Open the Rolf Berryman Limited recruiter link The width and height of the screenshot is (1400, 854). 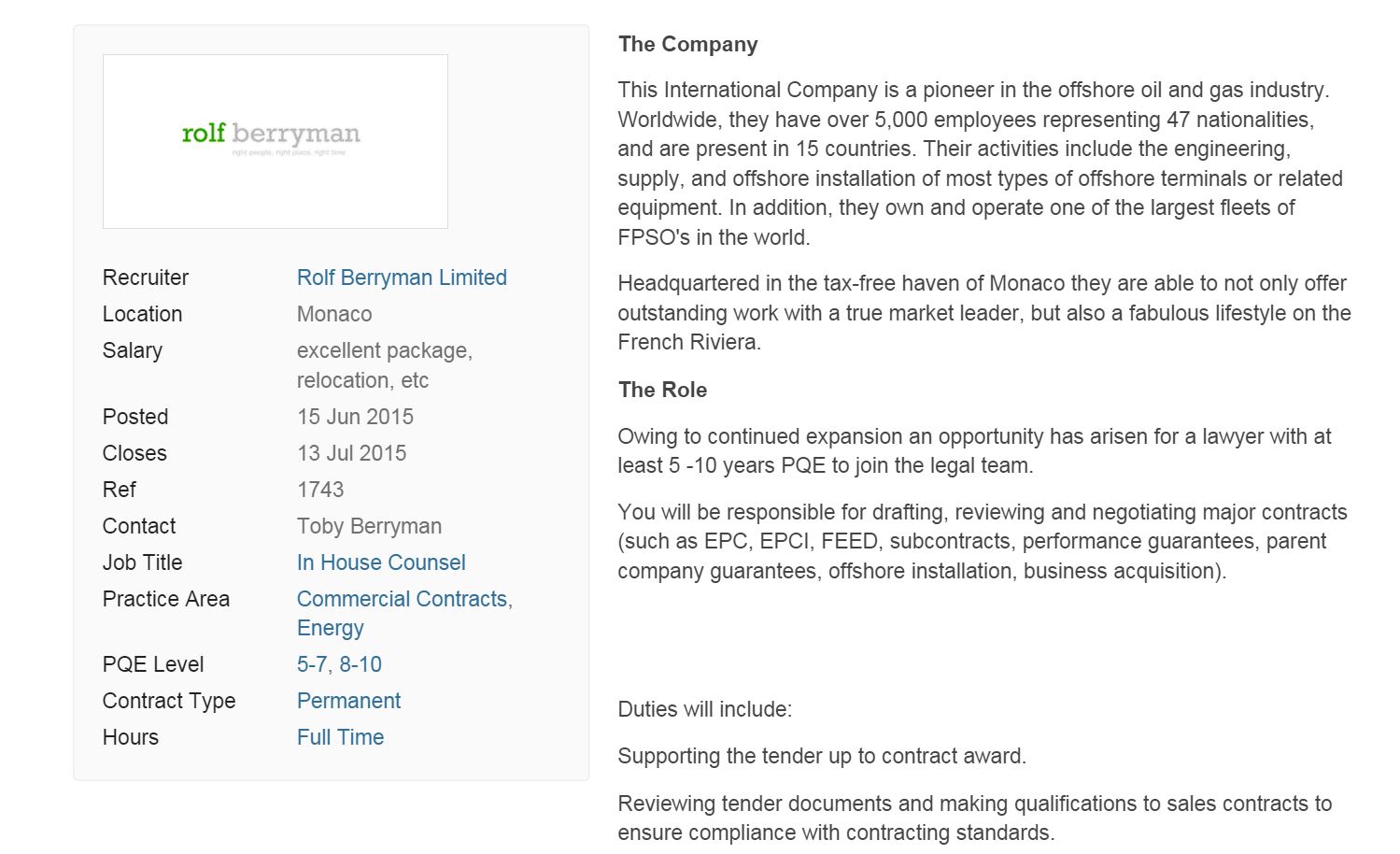pyautogui.click(x=402, y=278)
